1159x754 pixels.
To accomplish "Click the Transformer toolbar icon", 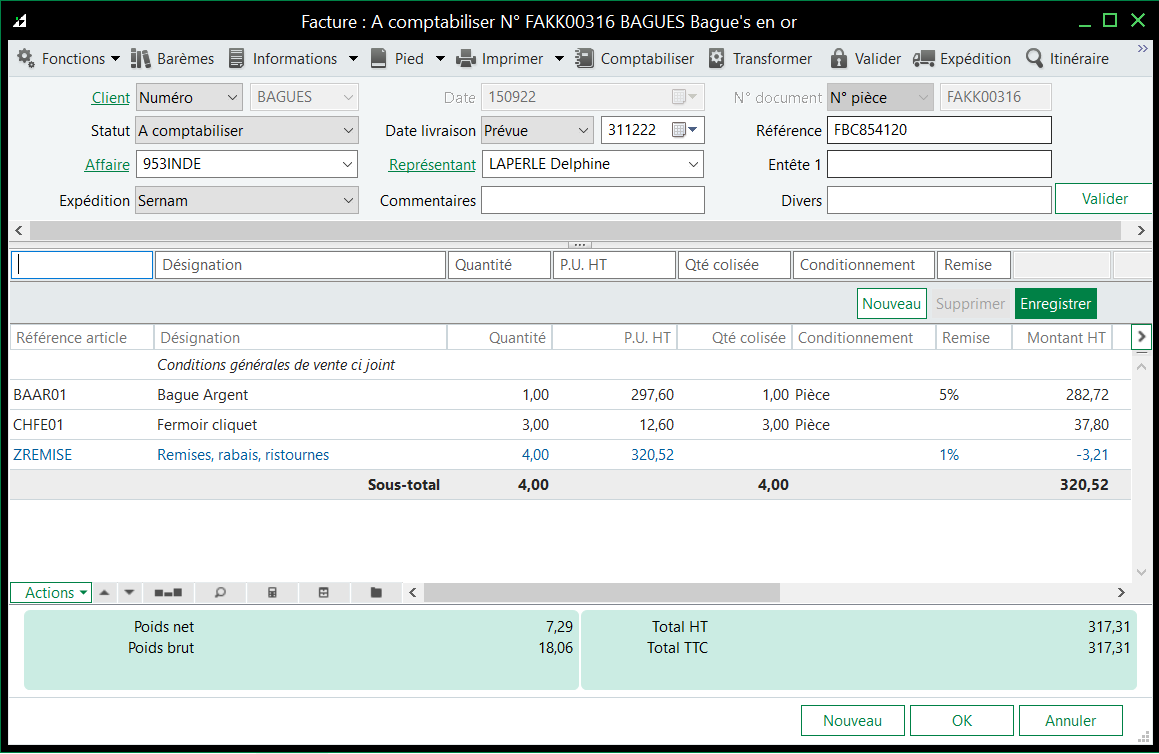I will pos(716,58).
